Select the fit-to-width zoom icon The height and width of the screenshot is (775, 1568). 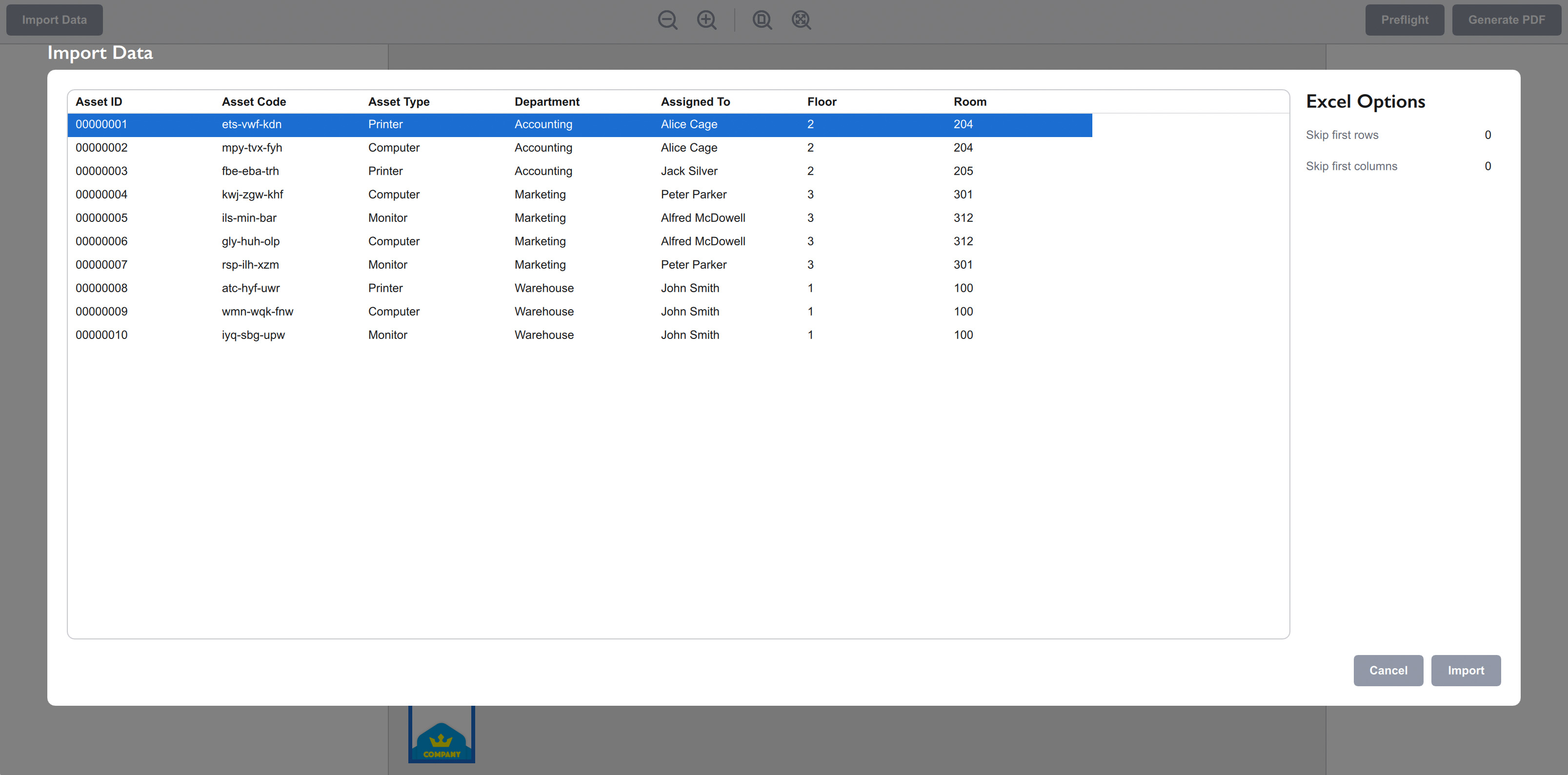tap(801, 20)
